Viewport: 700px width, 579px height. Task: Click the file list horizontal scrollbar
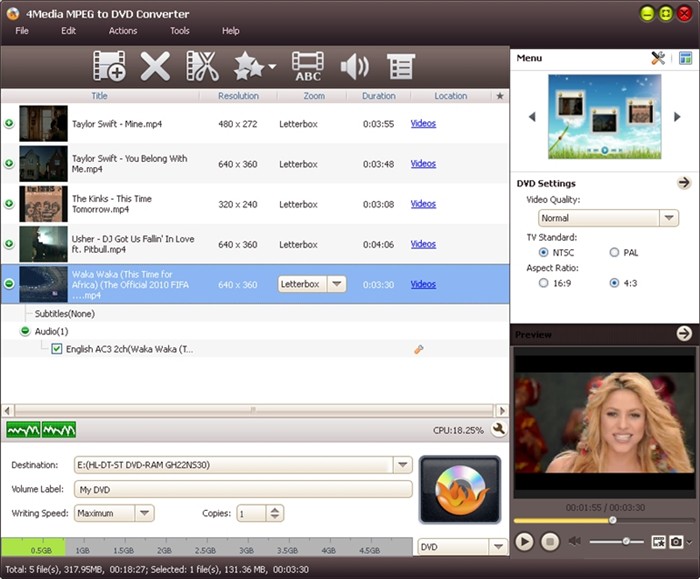(254, 410)
